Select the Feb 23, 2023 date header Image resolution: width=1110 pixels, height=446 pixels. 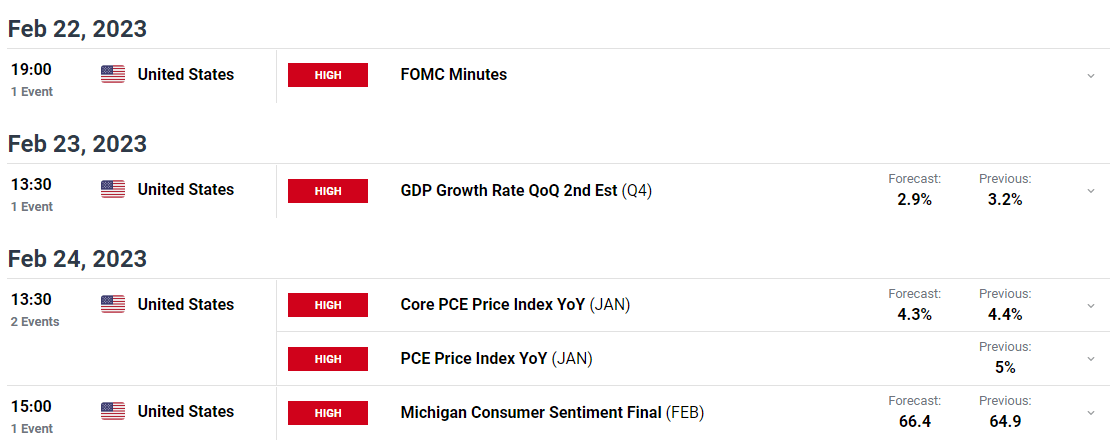tap(77, 144)
